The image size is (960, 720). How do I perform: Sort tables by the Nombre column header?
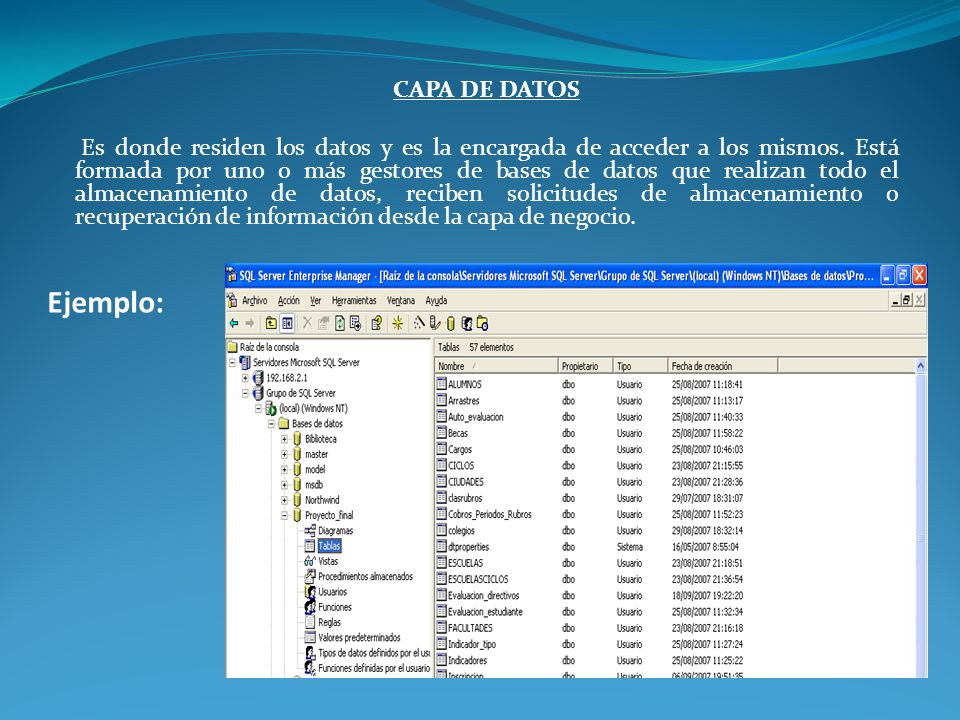pyautogui.click(x=497, y=366)
